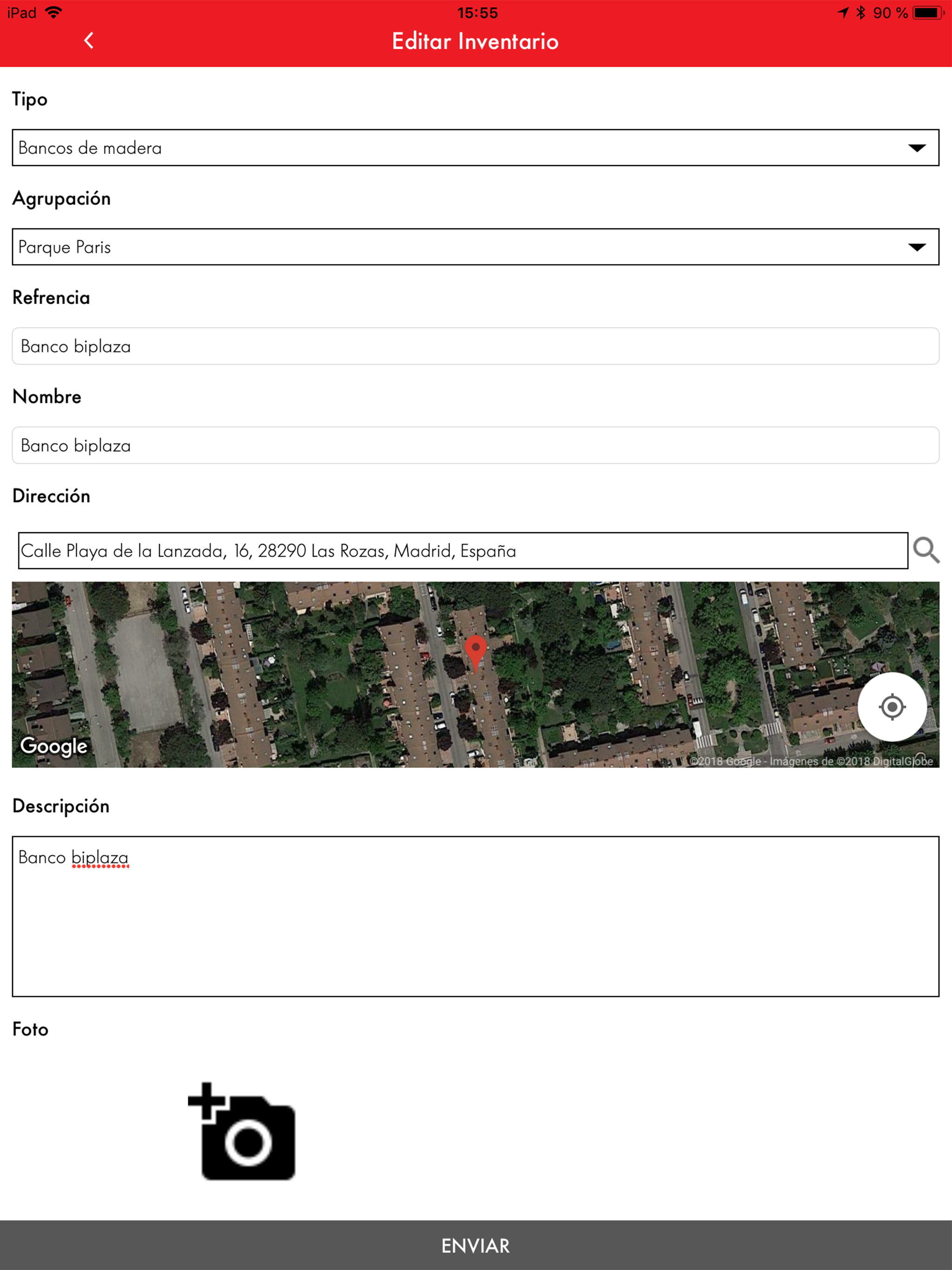Tap the location services arrow icon
This screenshot has height=1270, width=952.
coord(842,13)
